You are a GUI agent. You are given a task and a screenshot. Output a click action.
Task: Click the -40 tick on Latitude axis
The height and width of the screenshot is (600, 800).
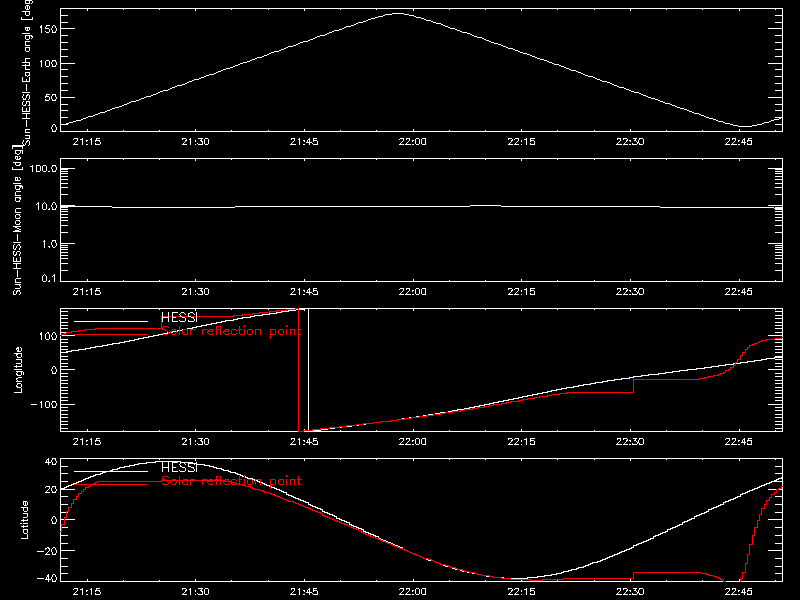(47, 578)
